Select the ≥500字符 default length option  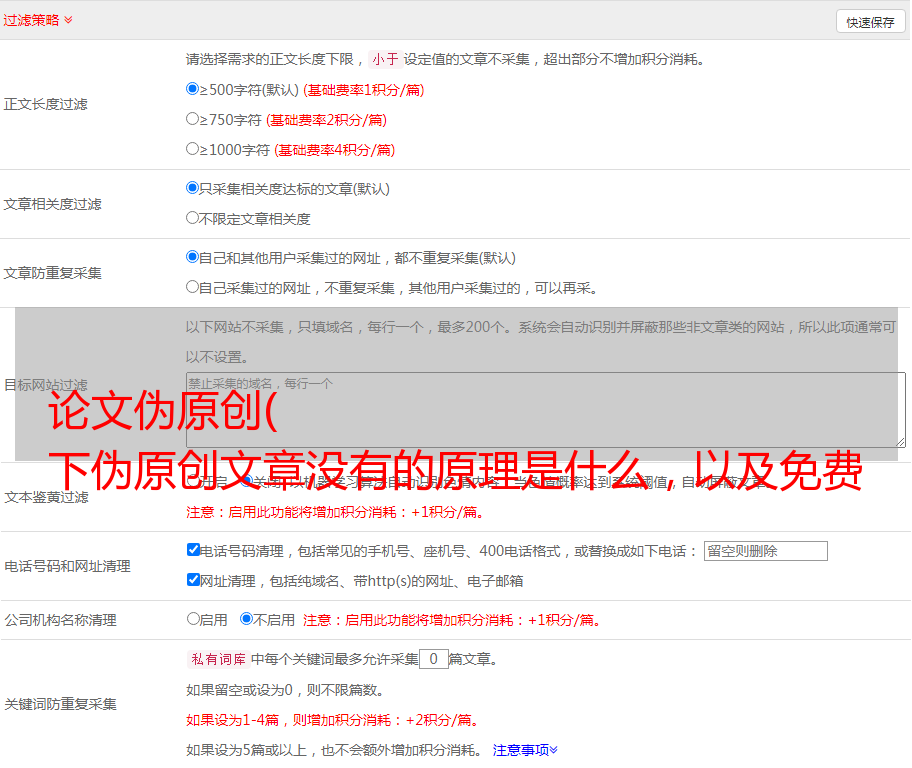(x=193, y=89)
